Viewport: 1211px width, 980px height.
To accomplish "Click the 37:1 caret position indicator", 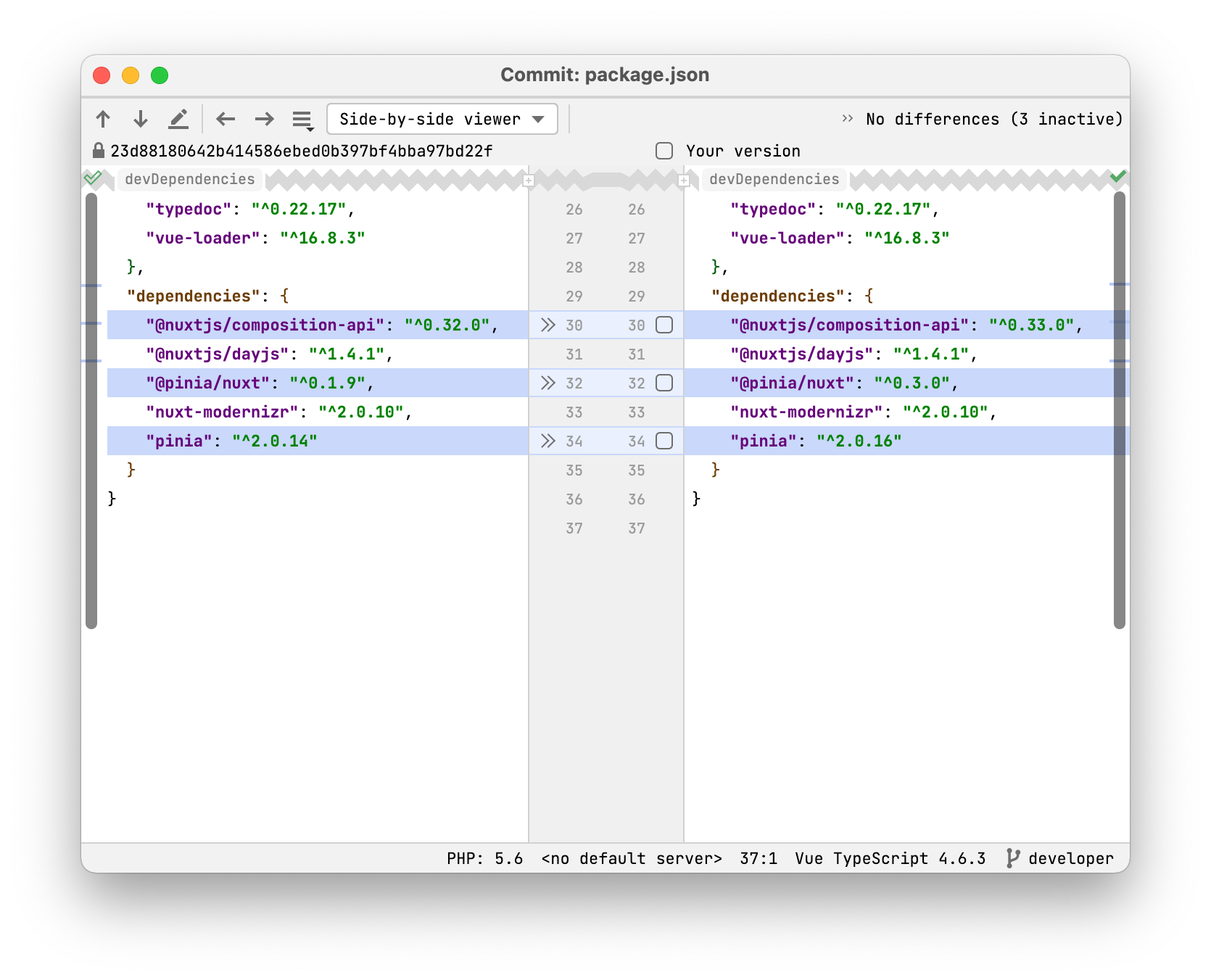I will 759,858.
